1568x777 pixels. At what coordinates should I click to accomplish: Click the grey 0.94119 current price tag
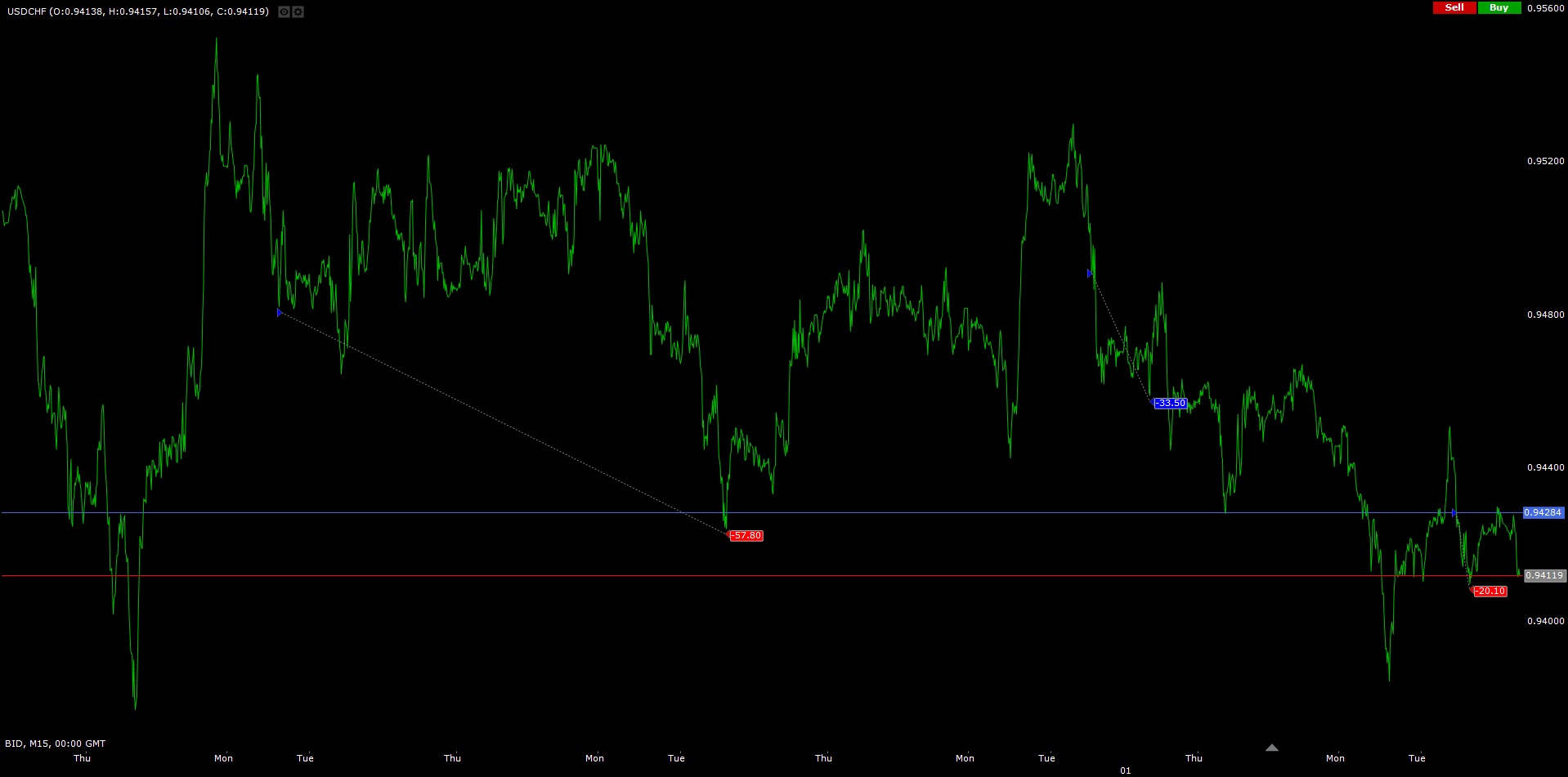pyautogui.click(x=1544, y=575)
